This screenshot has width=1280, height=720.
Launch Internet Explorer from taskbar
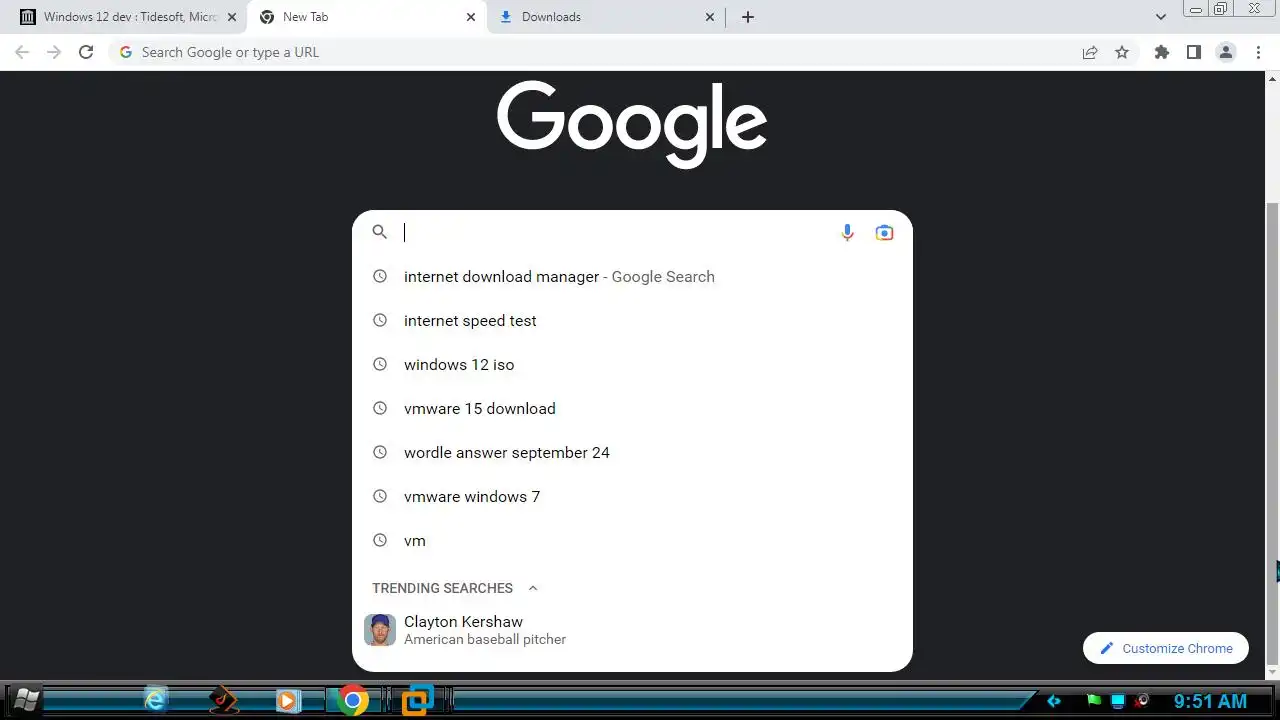point(155,700)
